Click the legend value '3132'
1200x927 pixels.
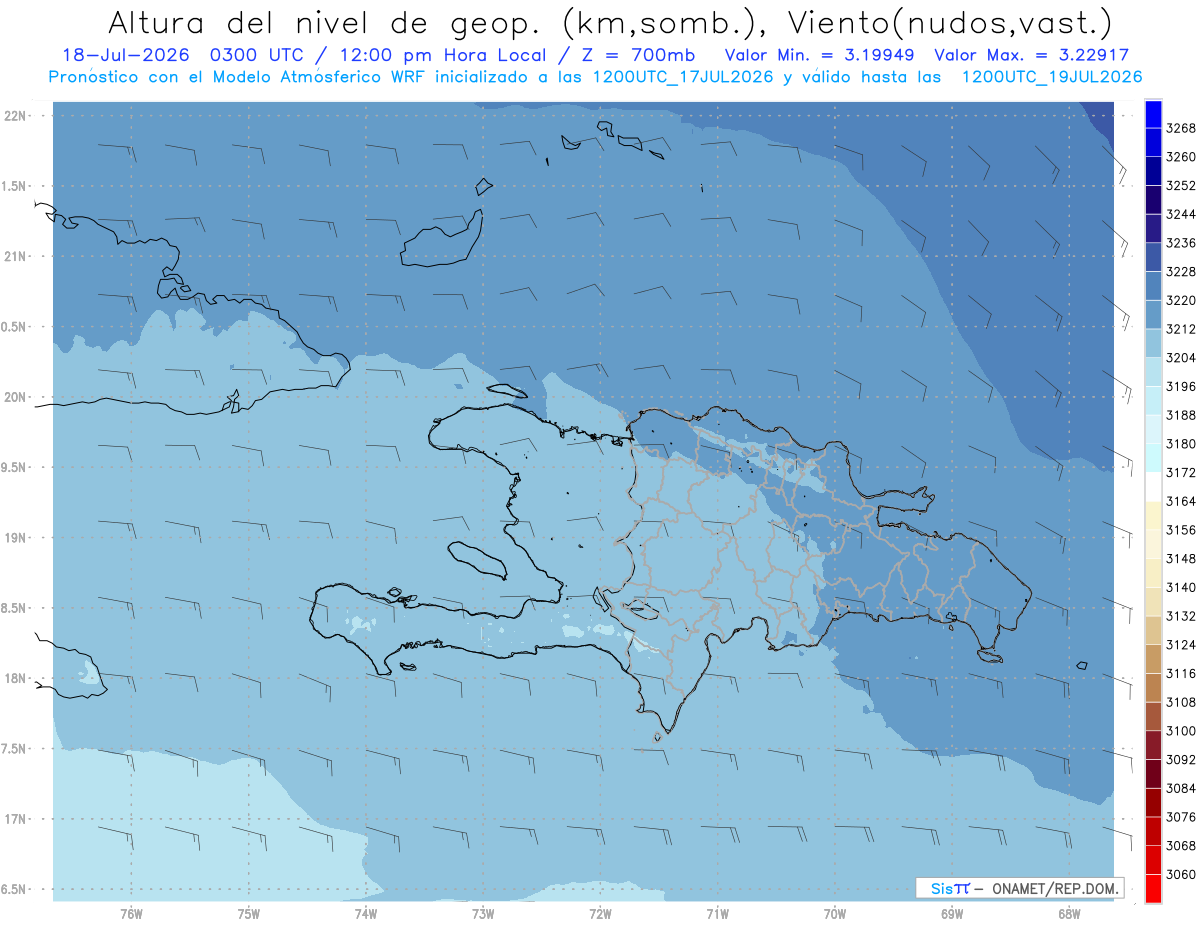[1181, 616]
